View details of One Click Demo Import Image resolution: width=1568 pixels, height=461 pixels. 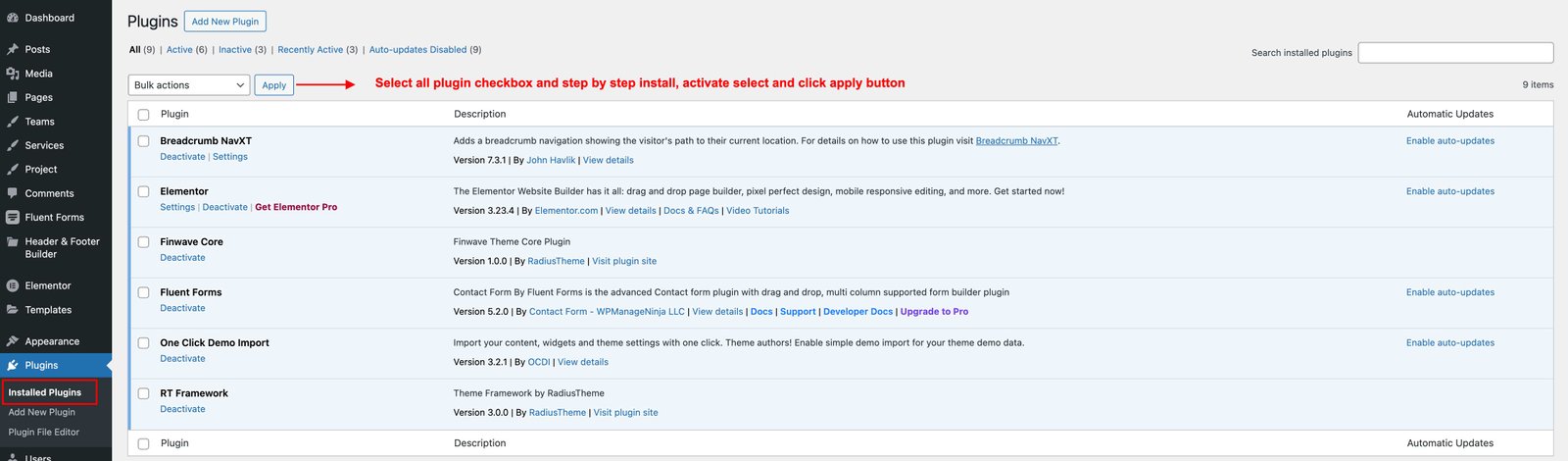(x=583, y=362)
